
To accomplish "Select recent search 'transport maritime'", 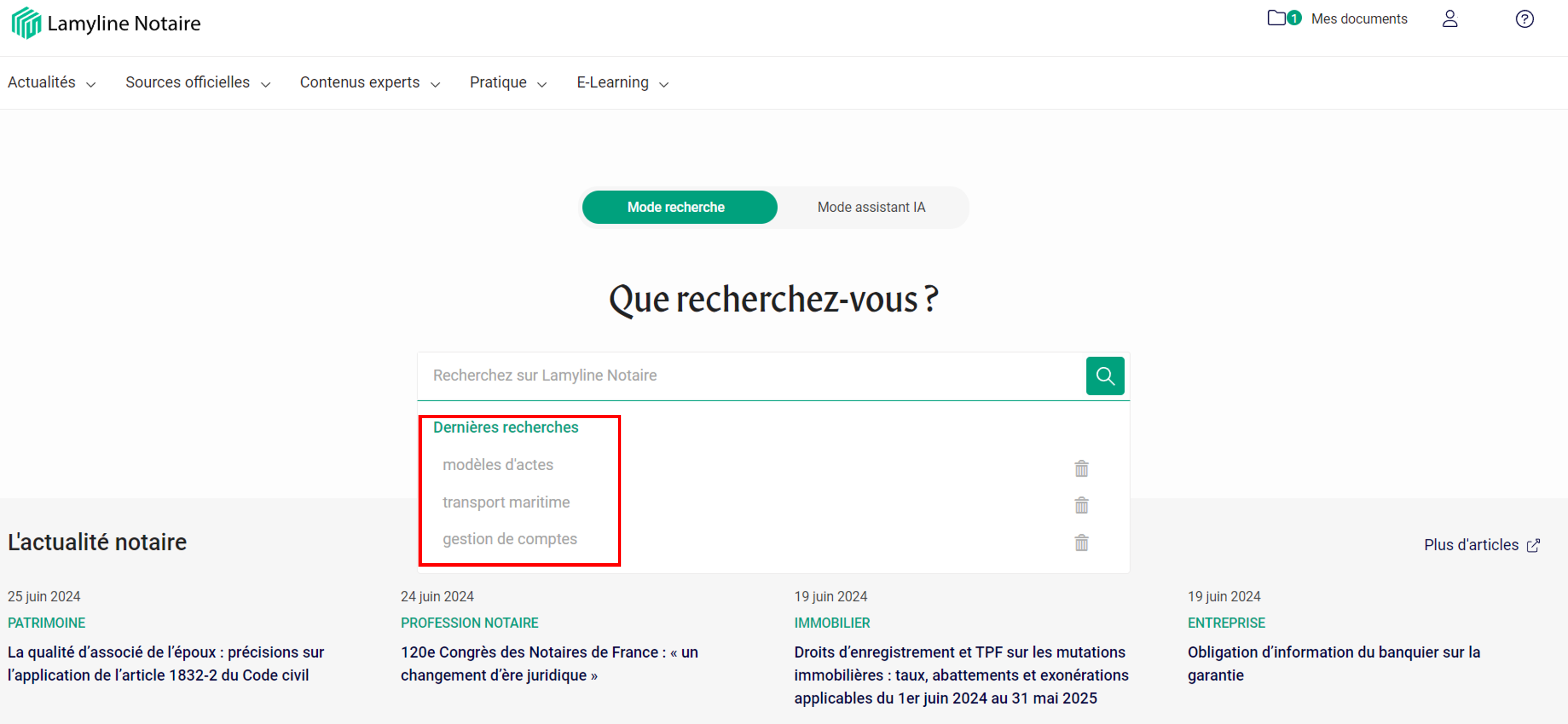I will (x=506, y=502).
